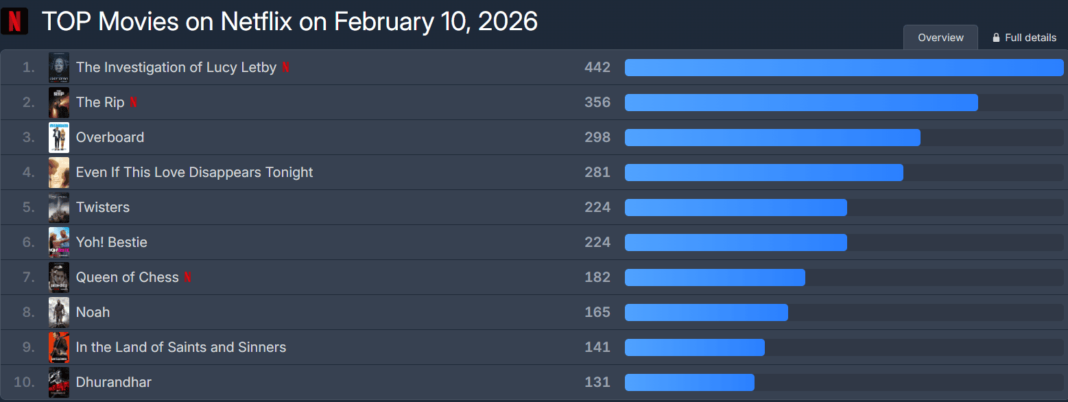Open the Even If This Love Disappears Tonight link

194,172
